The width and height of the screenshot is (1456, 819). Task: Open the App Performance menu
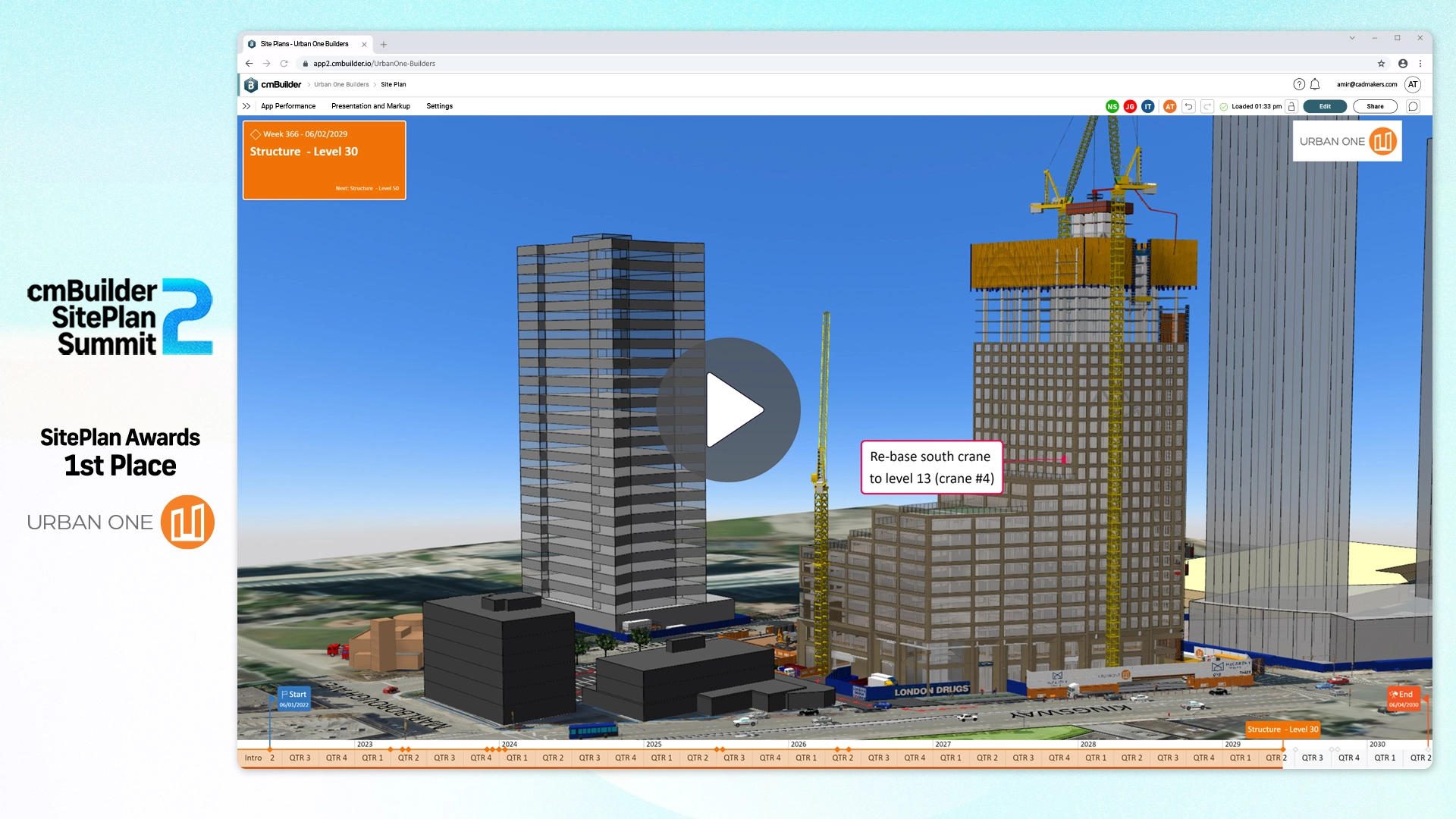click(288, 106)
